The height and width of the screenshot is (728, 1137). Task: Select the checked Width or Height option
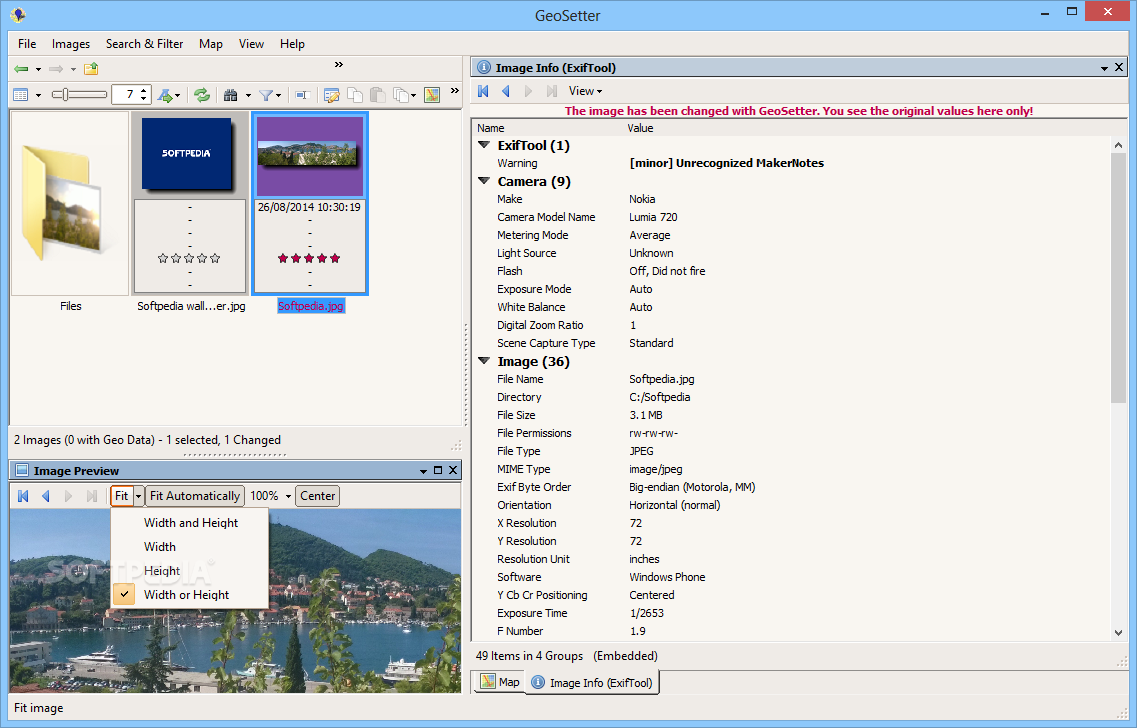click(x=186, y=595)
